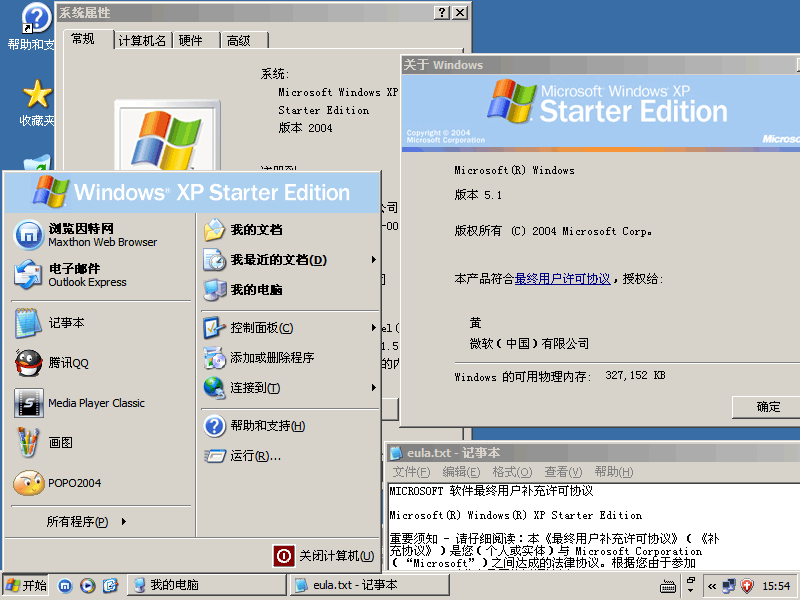
Task: Launch POPO2004 from Start menu
Action: click(102, 483)
